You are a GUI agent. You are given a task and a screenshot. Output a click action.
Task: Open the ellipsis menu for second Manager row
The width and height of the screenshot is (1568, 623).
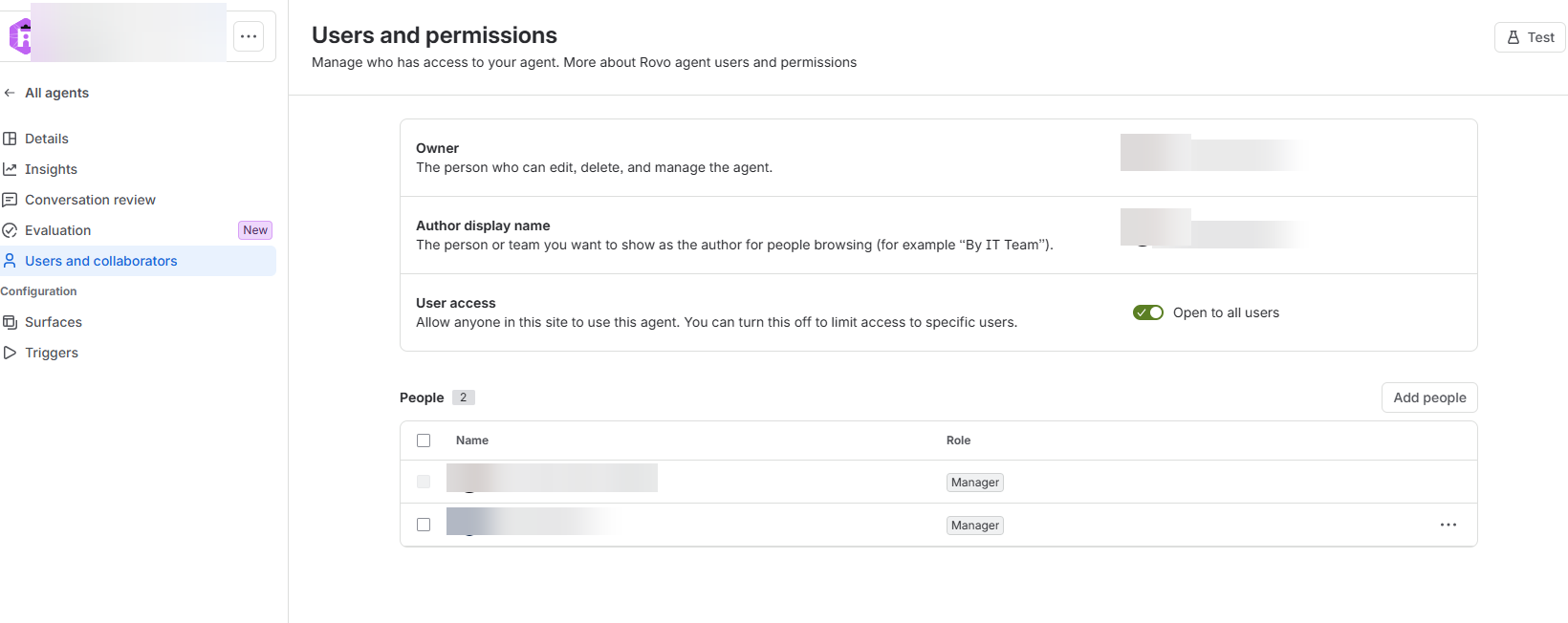(x=1448, y=525)
